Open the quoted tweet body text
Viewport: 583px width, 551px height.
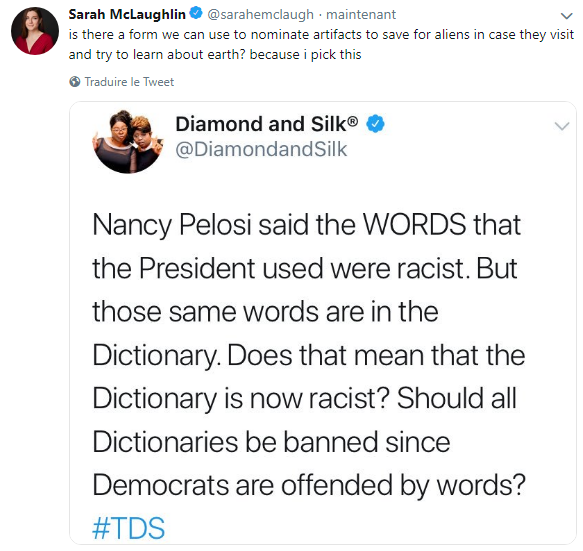pos(309,376)
